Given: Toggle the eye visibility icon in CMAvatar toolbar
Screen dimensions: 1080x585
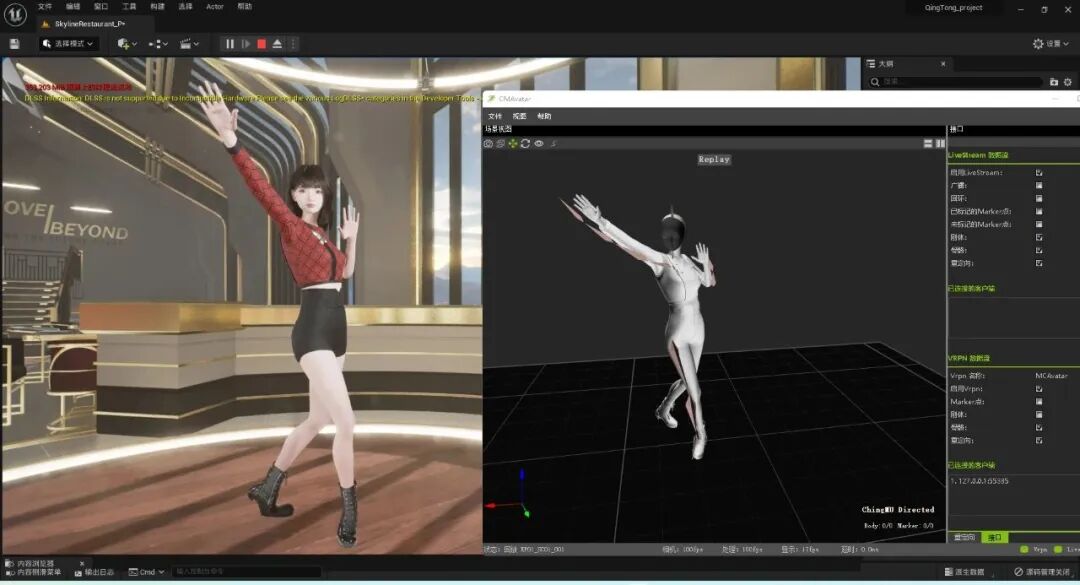Looking at the screenshot, I should [539, 144].
